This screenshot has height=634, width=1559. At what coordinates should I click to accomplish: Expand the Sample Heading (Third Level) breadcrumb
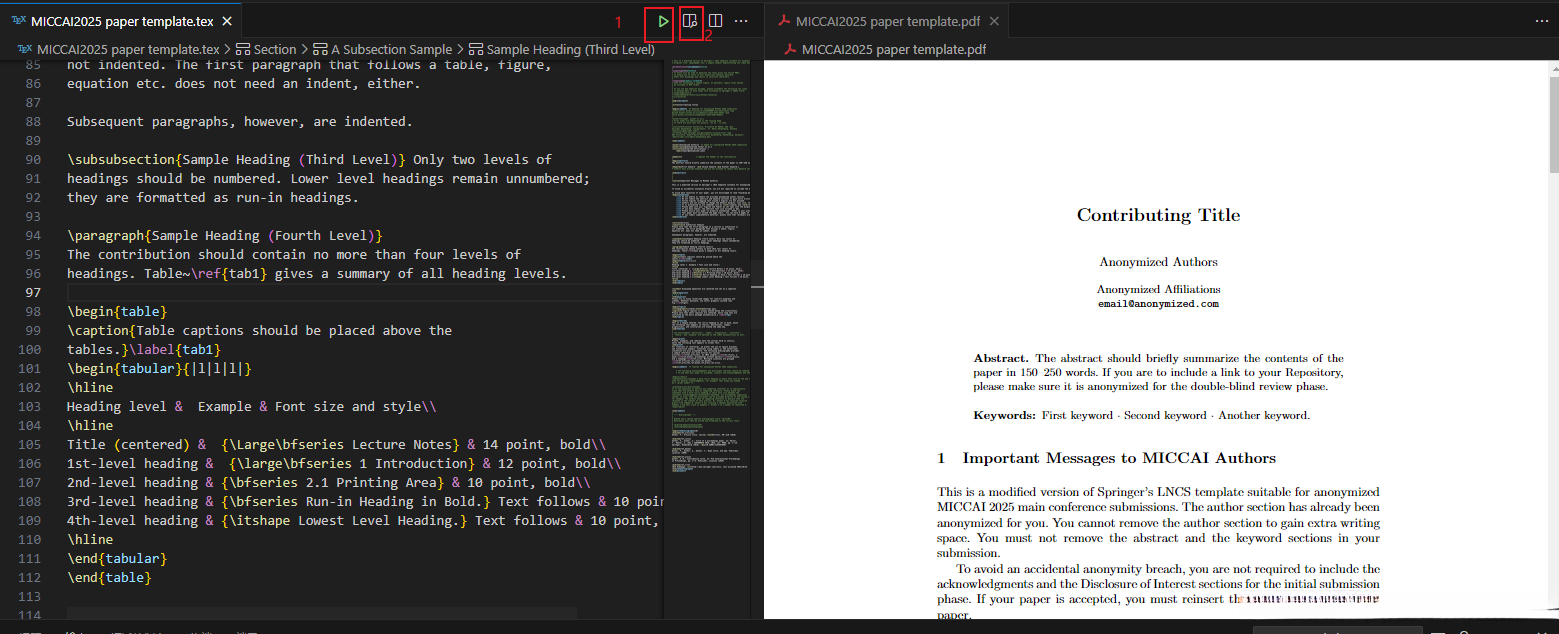pos(570,49)
